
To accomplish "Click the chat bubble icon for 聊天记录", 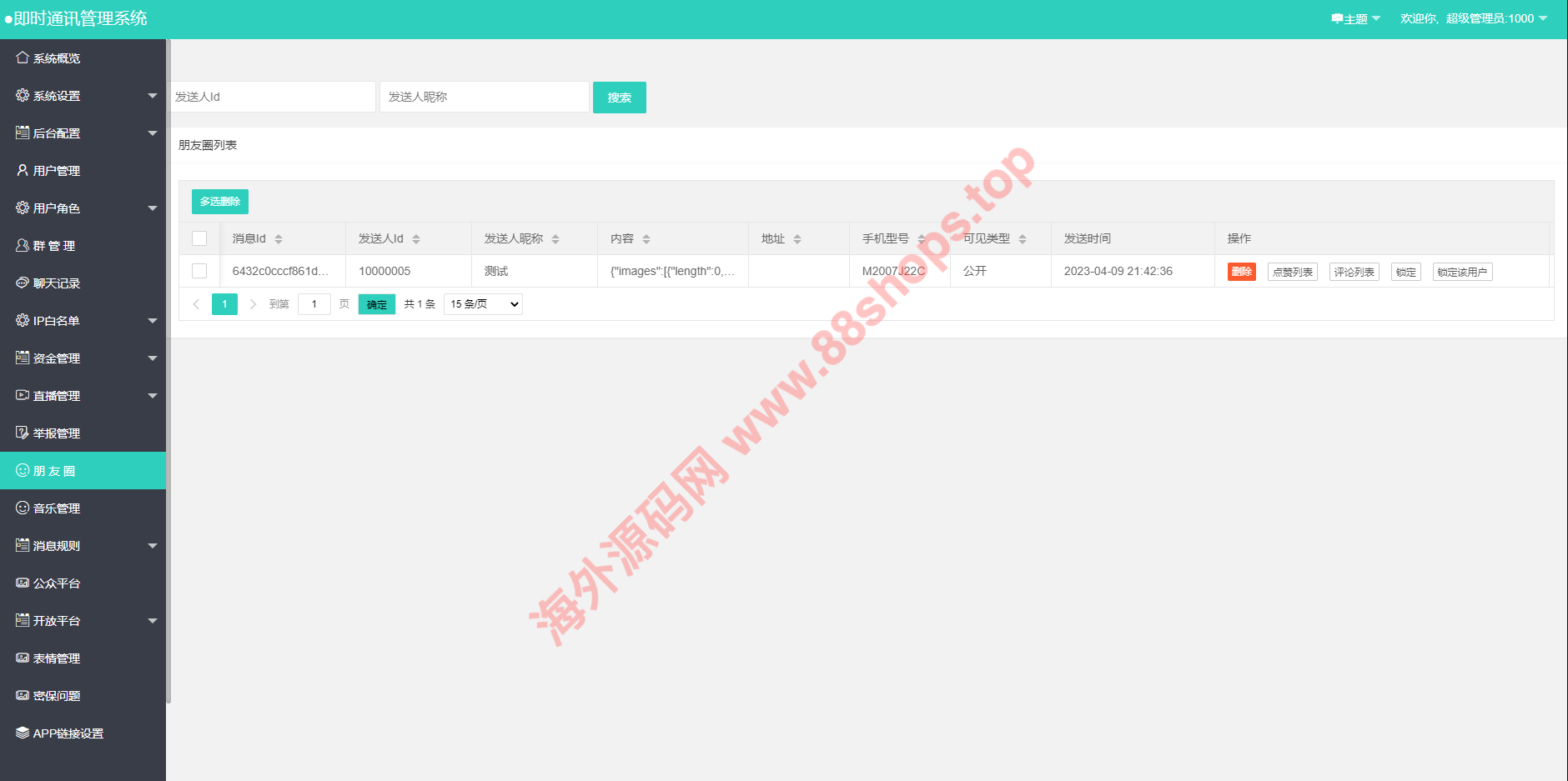I will click(x=23, y=283).
